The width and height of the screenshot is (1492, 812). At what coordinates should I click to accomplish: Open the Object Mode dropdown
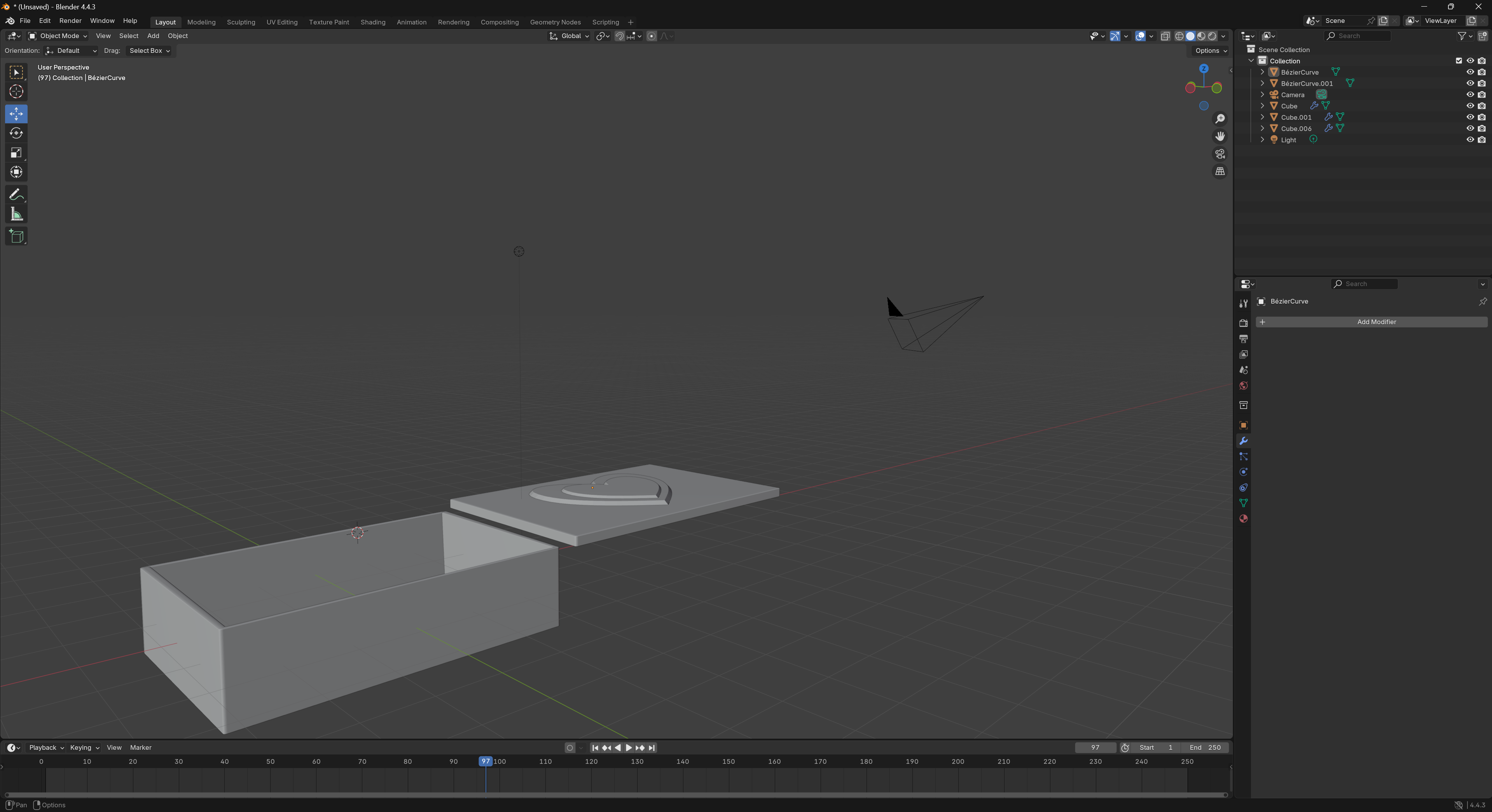pos(58,36)
